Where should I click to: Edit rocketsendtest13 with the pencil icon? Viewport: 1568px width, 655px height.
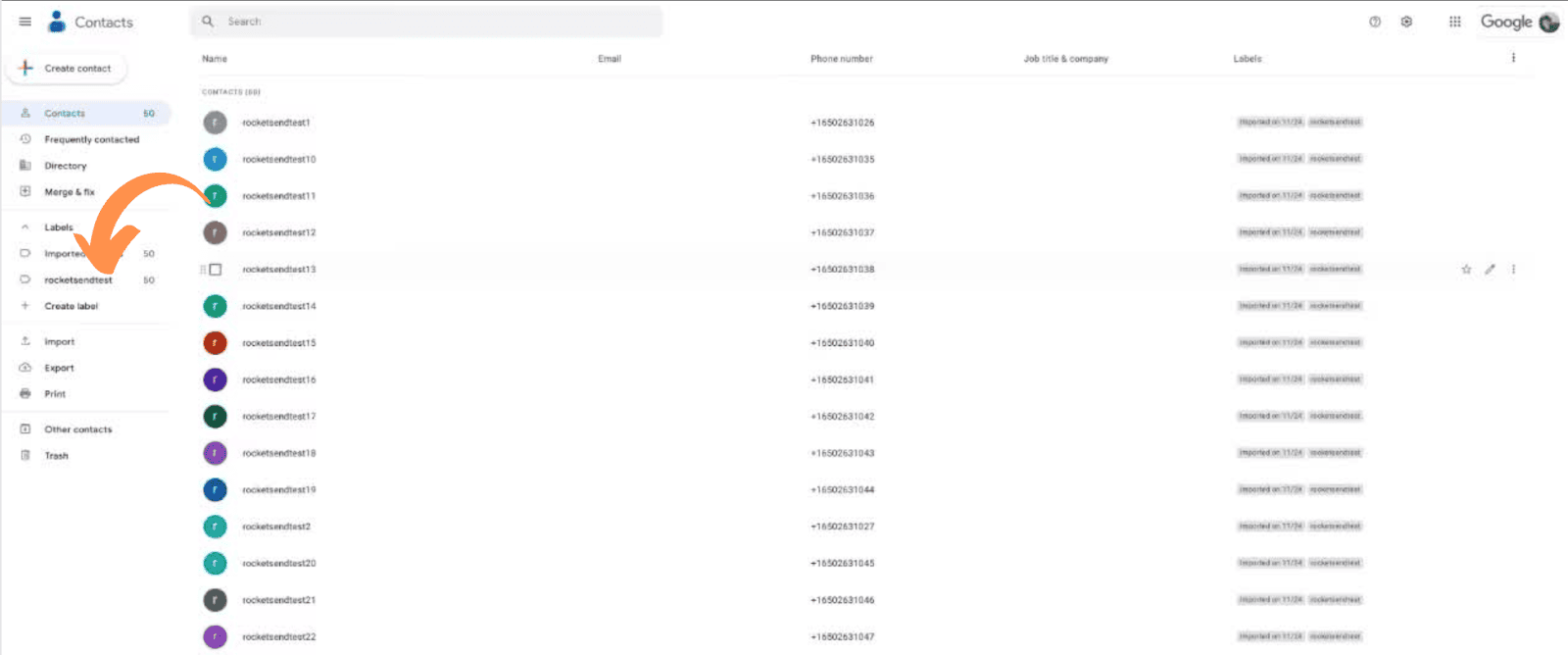click(1490, 269)
